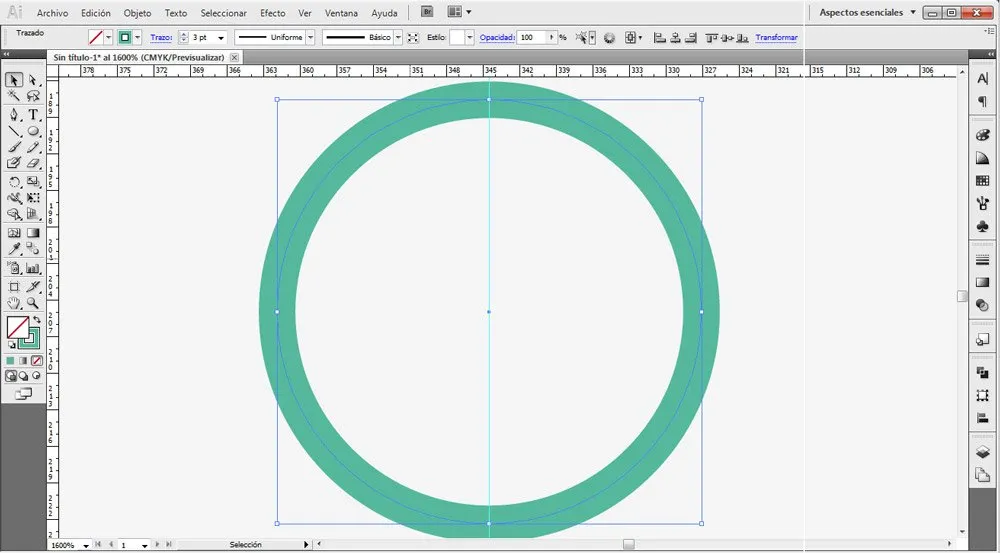
Task: Click the green stroke color swatch
Action: 126,37
